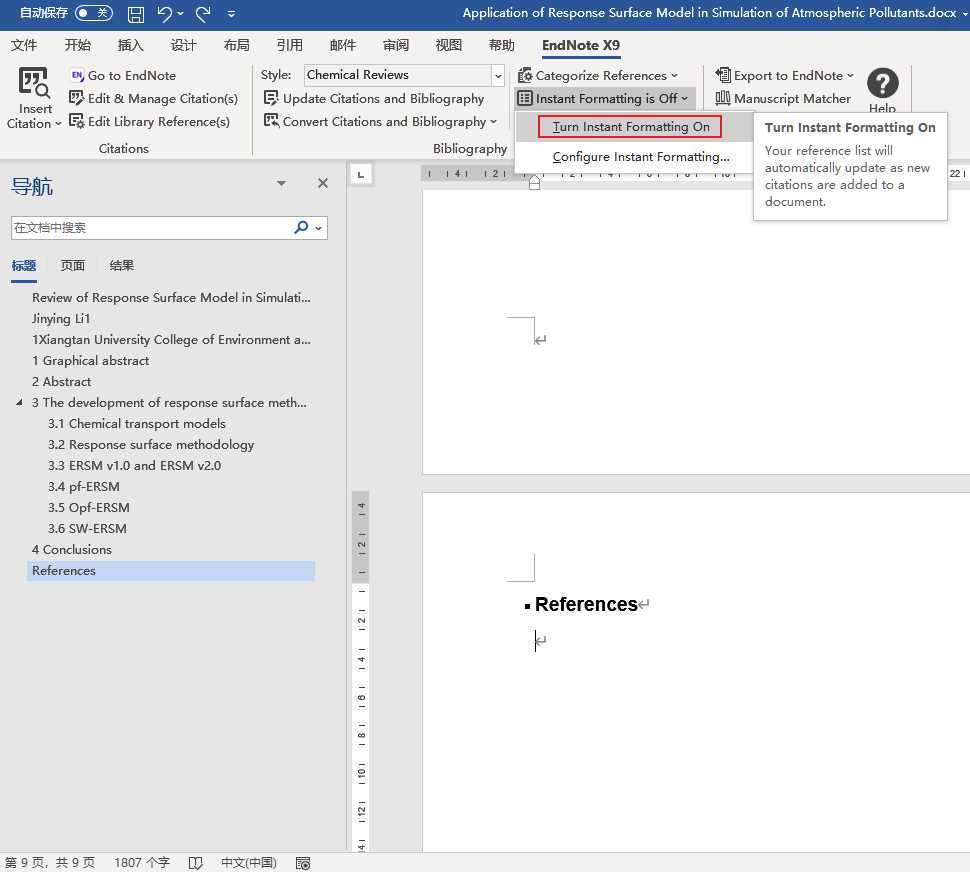
Task: Go to 1 Graphical abstract heading
Action: [90, 361]
